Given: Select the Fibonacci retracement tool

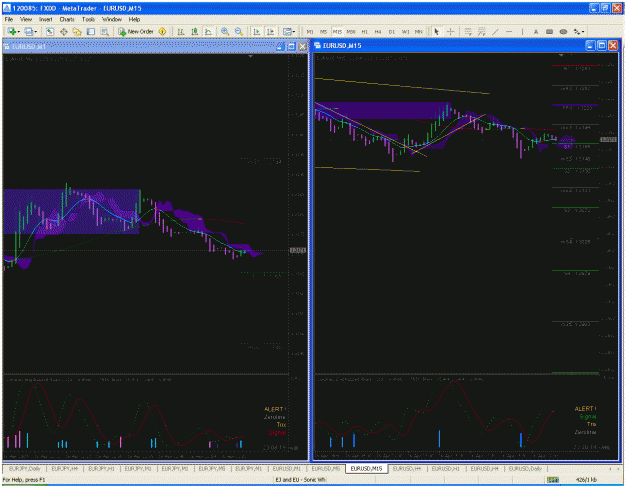Looking at the screenshot, I should (468, 31).
